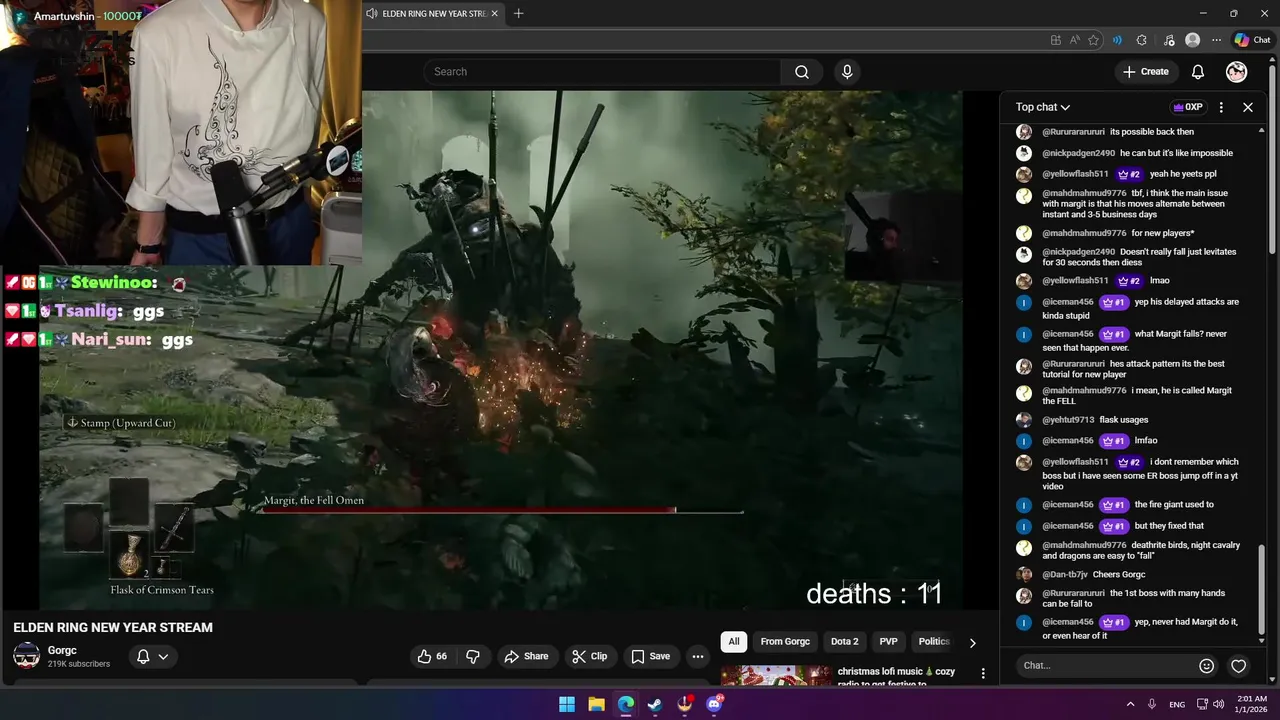Focus the YouTube search field

602,72
